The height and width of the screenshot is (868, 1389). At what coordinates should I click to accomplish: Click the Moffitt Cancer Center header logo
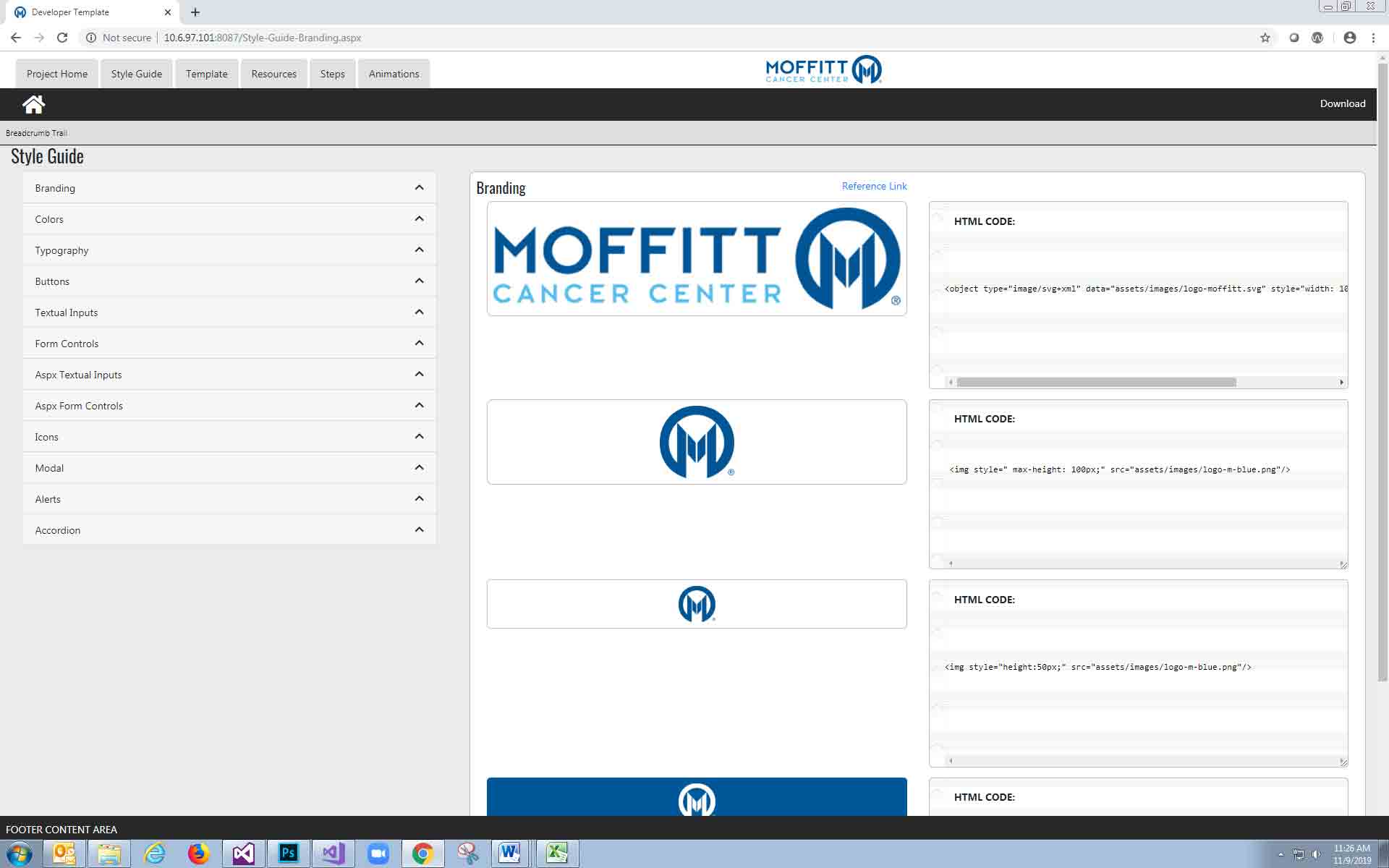[823, 69]
